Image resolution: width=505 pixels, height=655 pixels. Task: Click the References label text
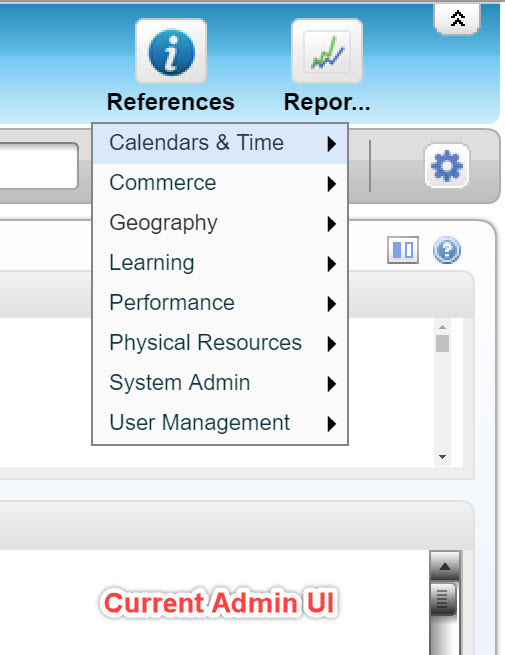tap(171, 102)
